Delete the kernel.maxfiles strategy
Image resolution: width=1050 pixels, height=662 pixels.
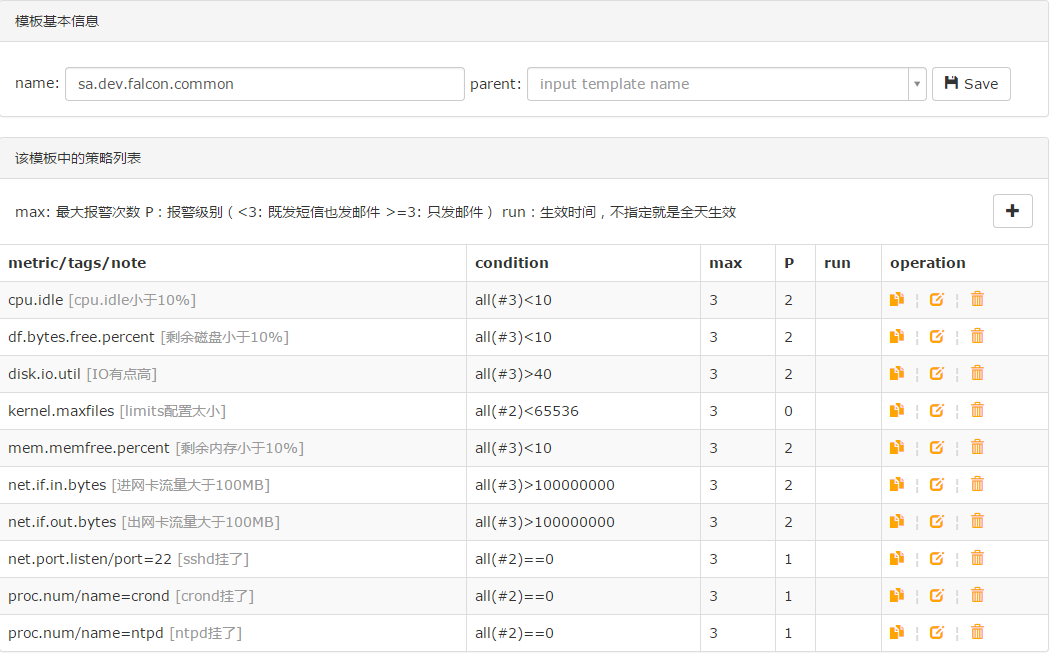pos(978,410)
